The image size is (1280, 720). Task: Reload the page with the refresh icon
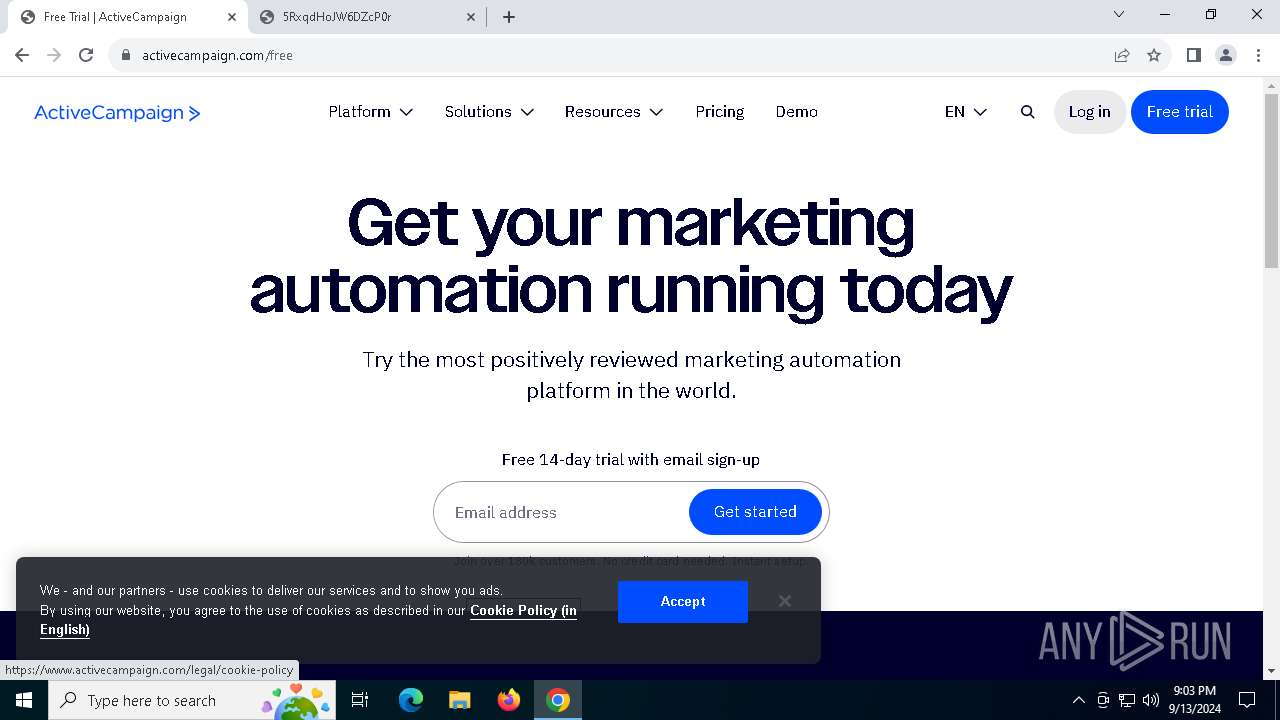(86, 55)
